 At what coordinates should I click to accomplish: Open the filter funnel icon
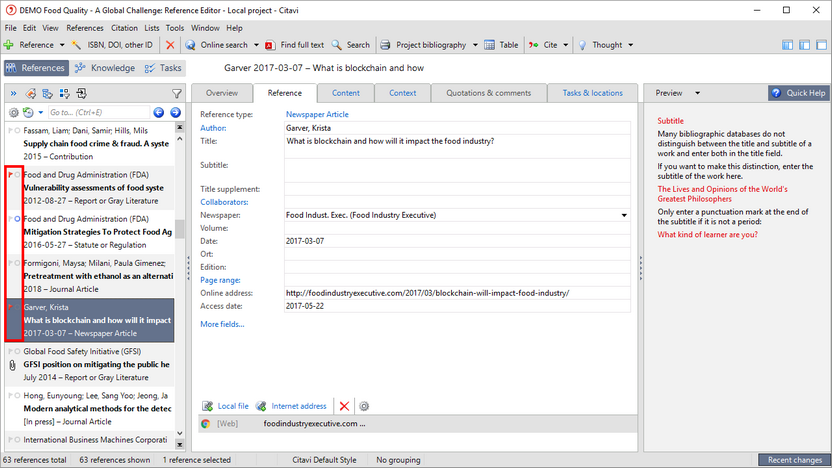(177, 94)
